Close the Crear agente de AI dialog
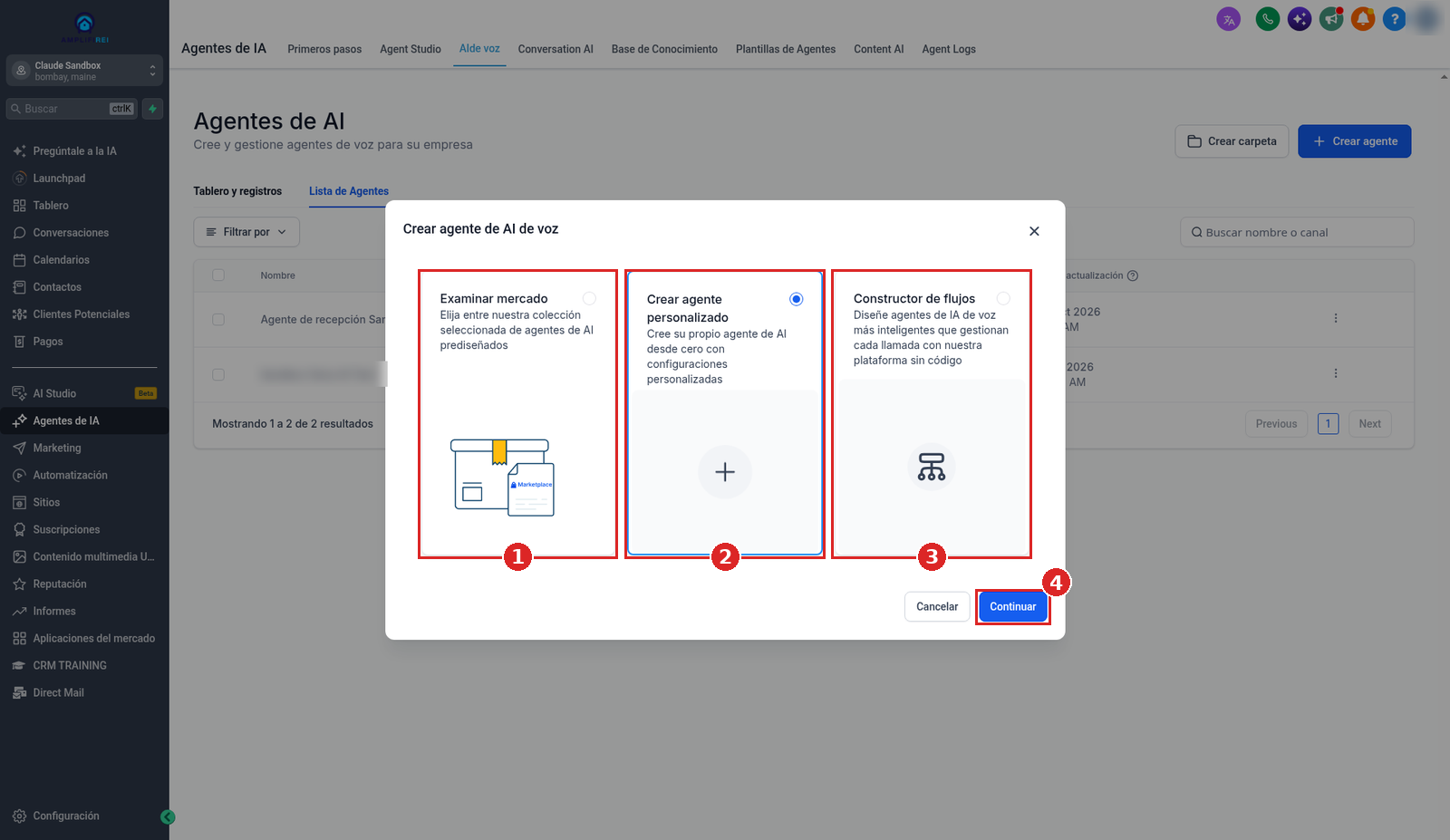The height and width of the screenshot is (840, 1450). coord(1034,231)
